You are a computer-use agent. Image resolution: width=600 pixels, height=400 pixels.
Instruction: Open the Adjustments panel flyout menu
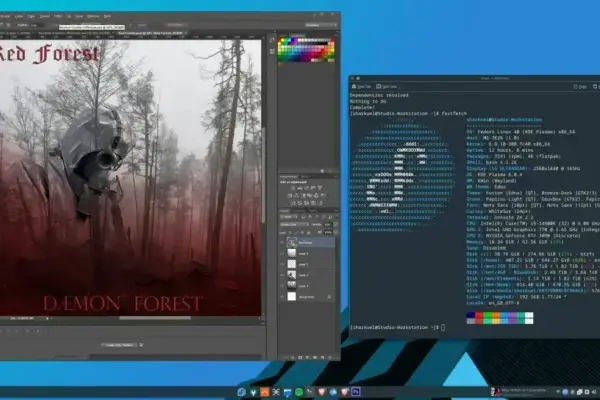pos(336,176)
